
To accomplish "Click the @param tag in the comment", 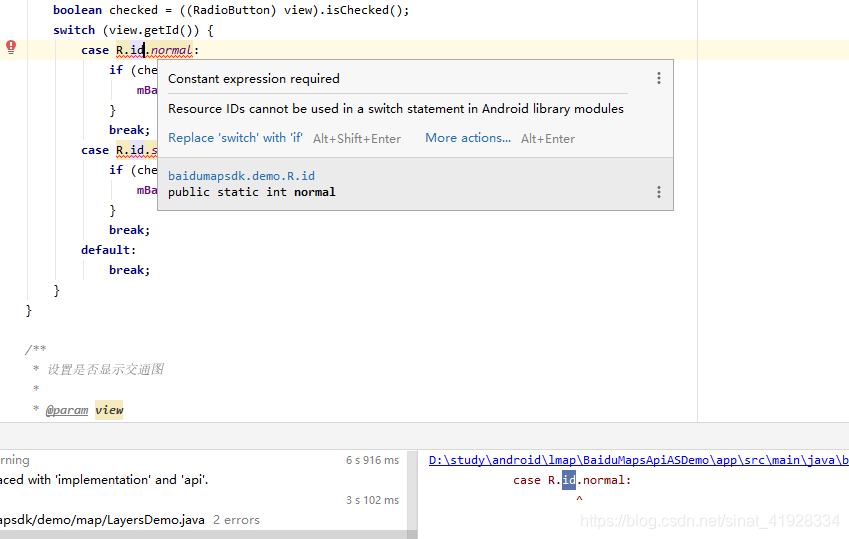I will tap(67, 410).
